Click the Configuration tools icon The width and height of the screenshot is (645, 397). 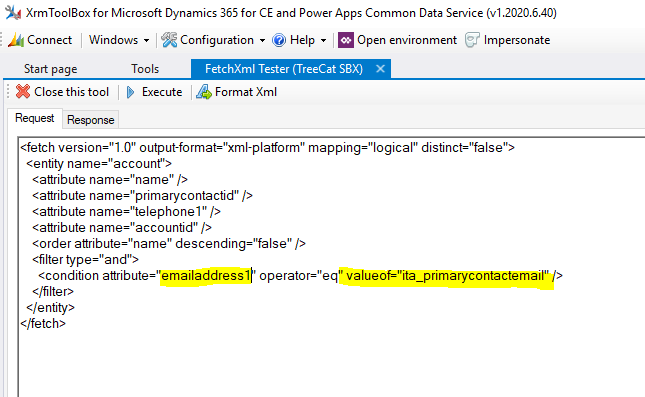[169, 40]
